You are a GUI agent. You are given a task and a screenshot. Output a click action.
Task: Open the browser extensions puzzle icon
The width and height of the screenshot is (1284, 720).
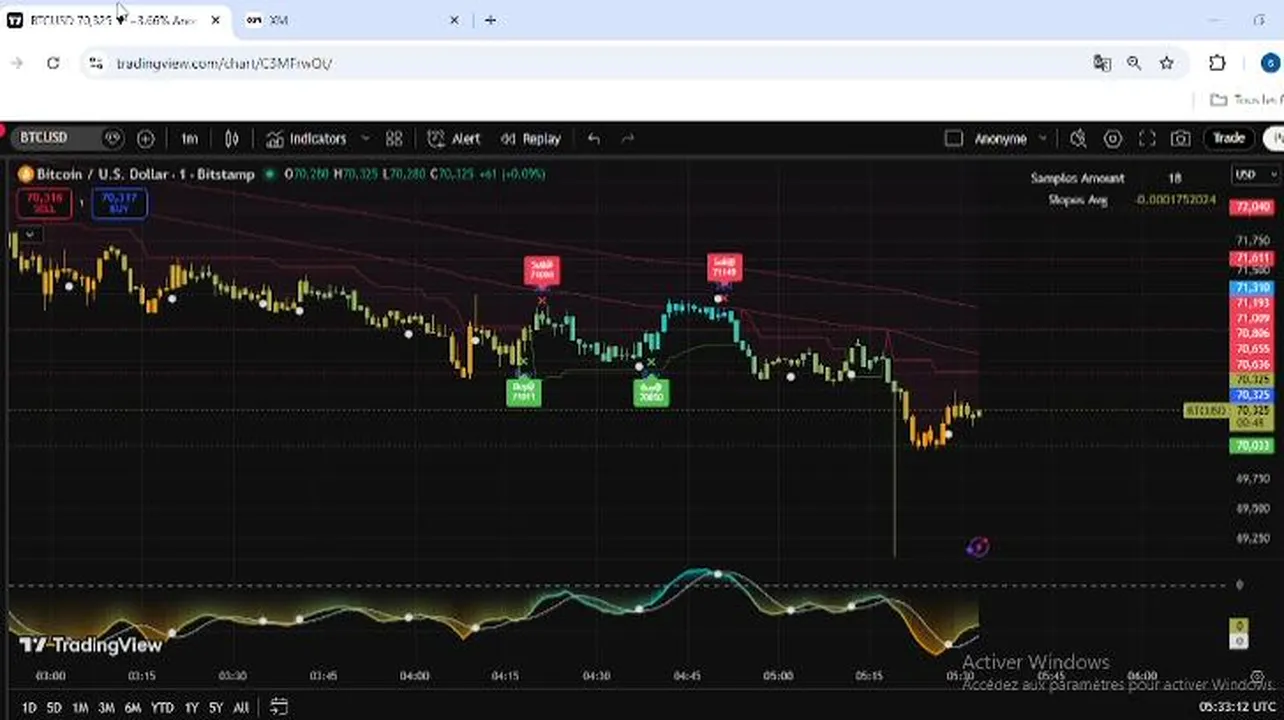(1217, 63)
